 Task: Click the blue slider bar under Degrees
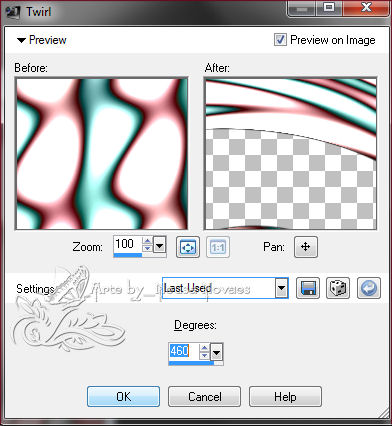coord(191,363)
